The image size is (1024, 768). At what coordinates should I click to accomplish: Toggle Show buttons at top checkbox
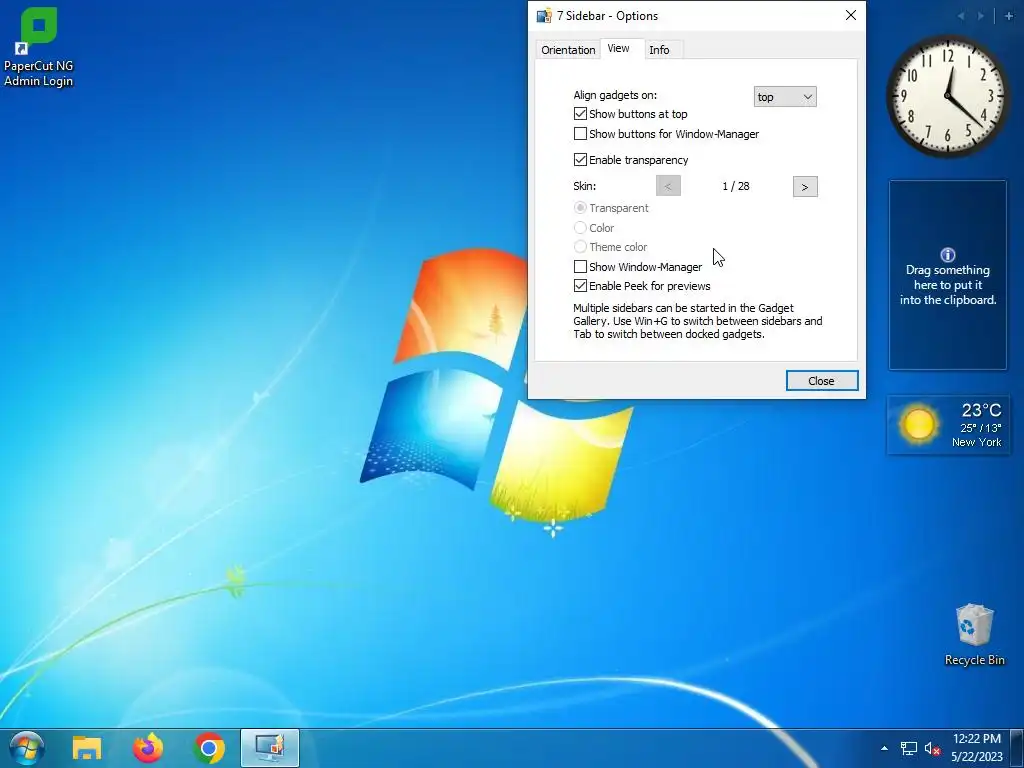click(580, 114)
